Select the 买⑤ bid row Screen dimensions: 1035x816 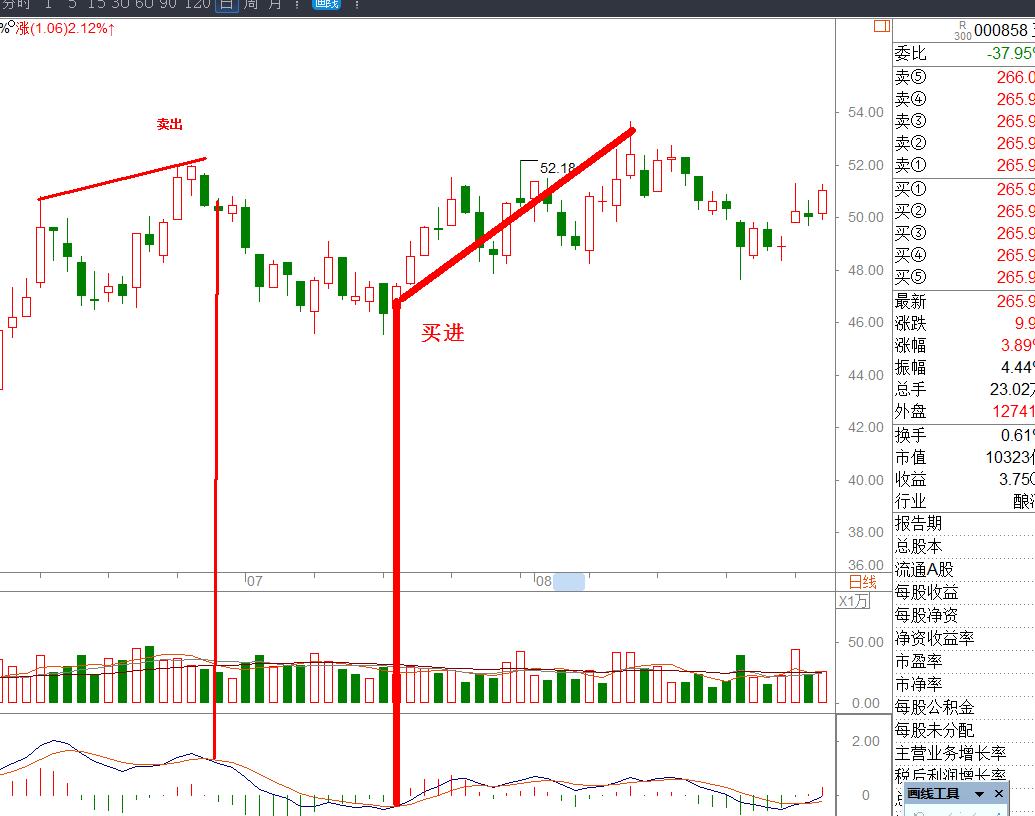(x=964, y=277)
